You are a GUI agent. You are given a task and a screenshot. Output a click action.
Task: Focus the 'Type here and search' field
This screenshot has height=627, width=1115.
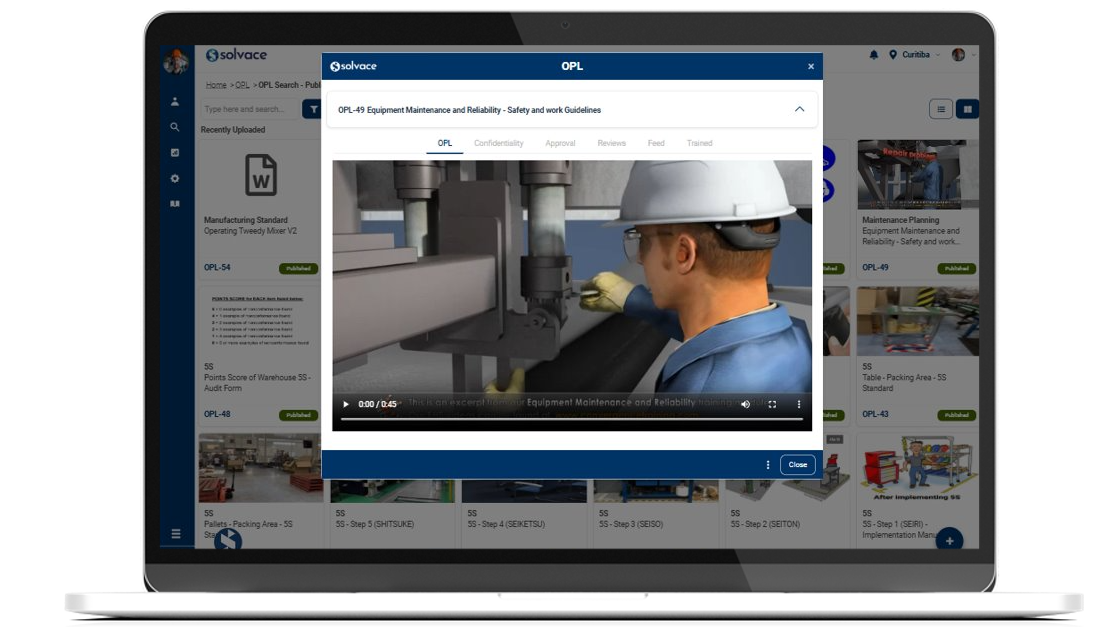250,109
